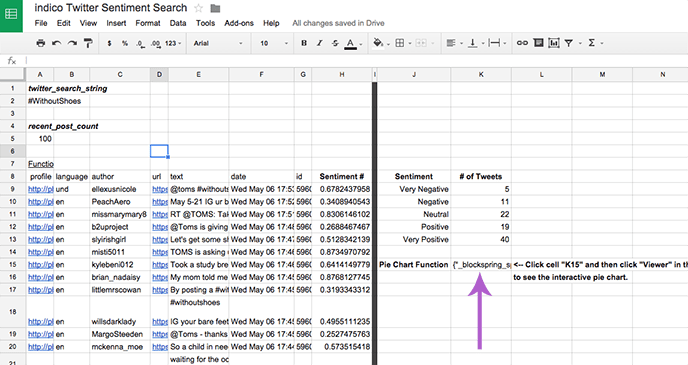Image resolution: width=688 pixels, height=365 pixels.
Task: Expand the filter views arrow
Action: pyautogui.click(x=580, y=43)
